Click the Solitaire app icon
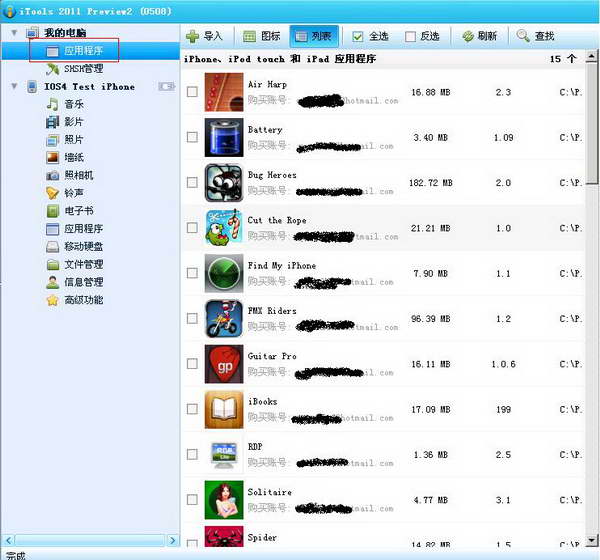Viewport: 600px width, 560px height. click(x=224, y=500)
